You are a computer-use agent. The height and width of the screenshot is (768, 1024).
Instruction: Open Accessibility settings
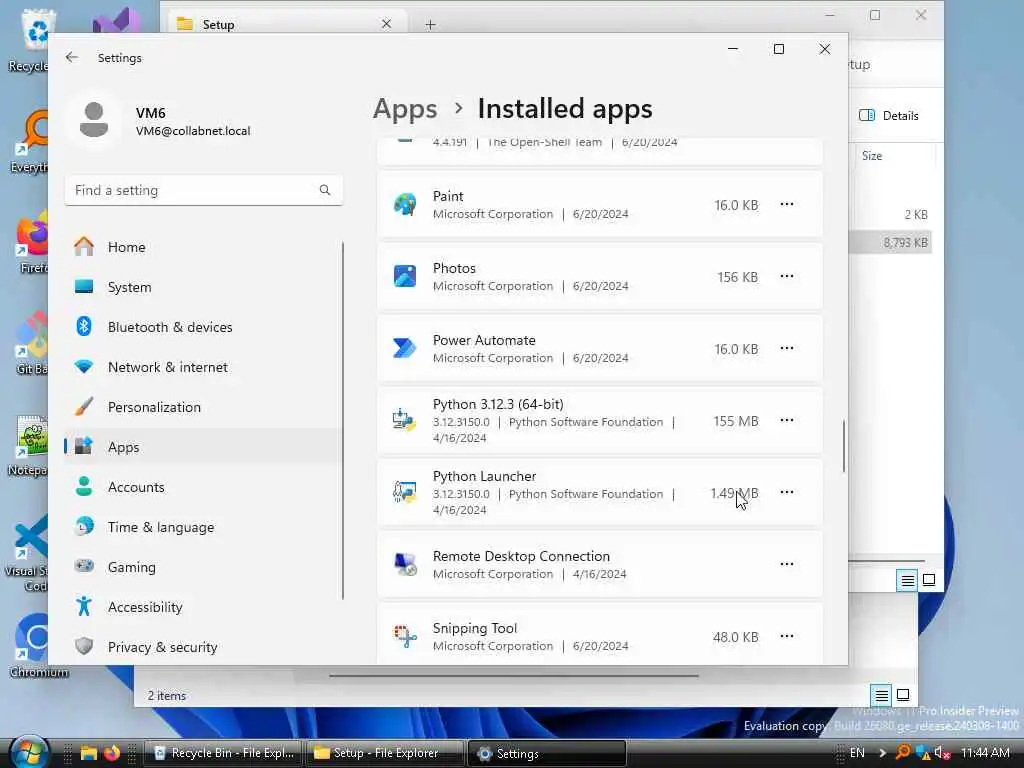(203, 607)
